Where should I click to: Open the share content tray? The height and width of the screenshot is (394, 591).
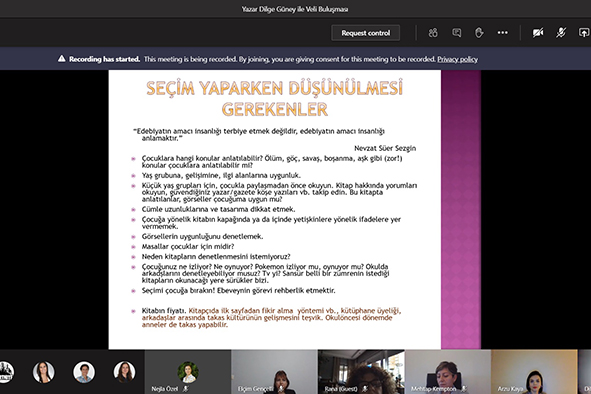pyautogui.click(x=584, y=33)
